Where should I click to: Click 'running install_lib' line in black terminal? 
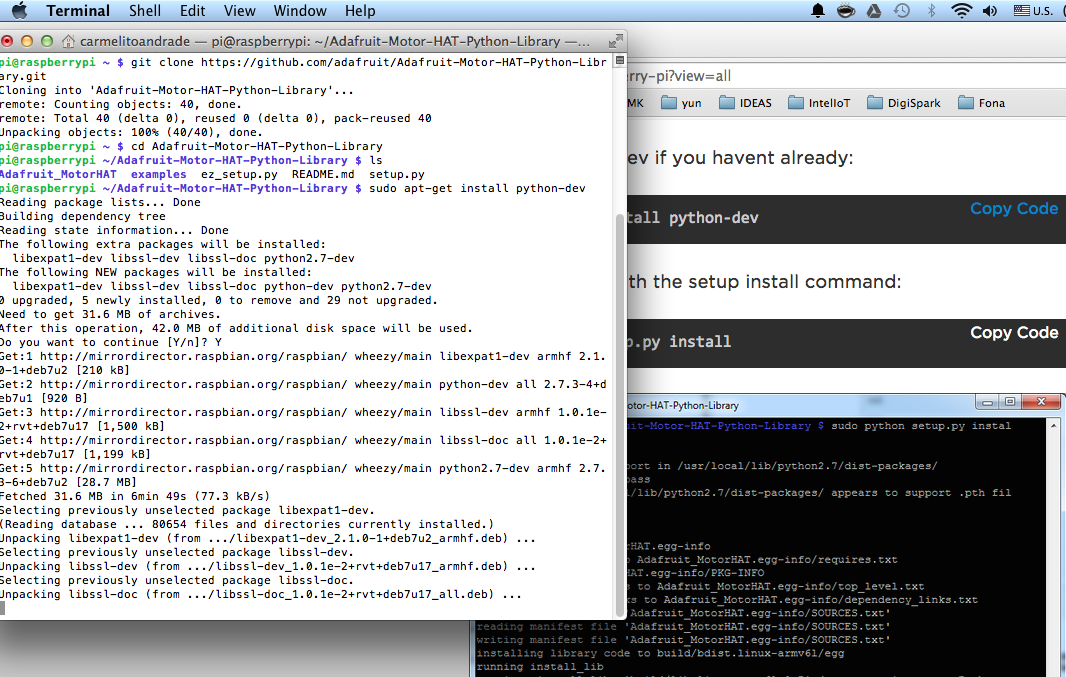tap(540, 667)
